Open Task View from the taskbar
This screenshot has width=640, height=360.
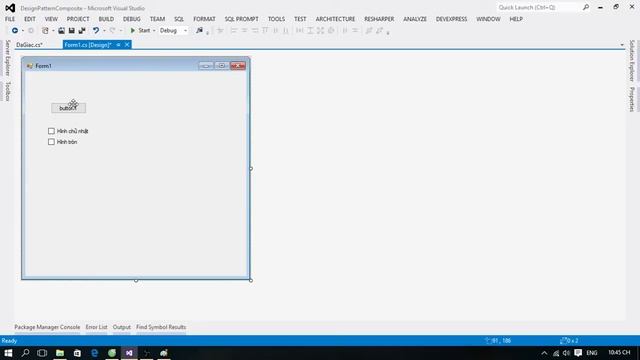[x=42, y=353]
